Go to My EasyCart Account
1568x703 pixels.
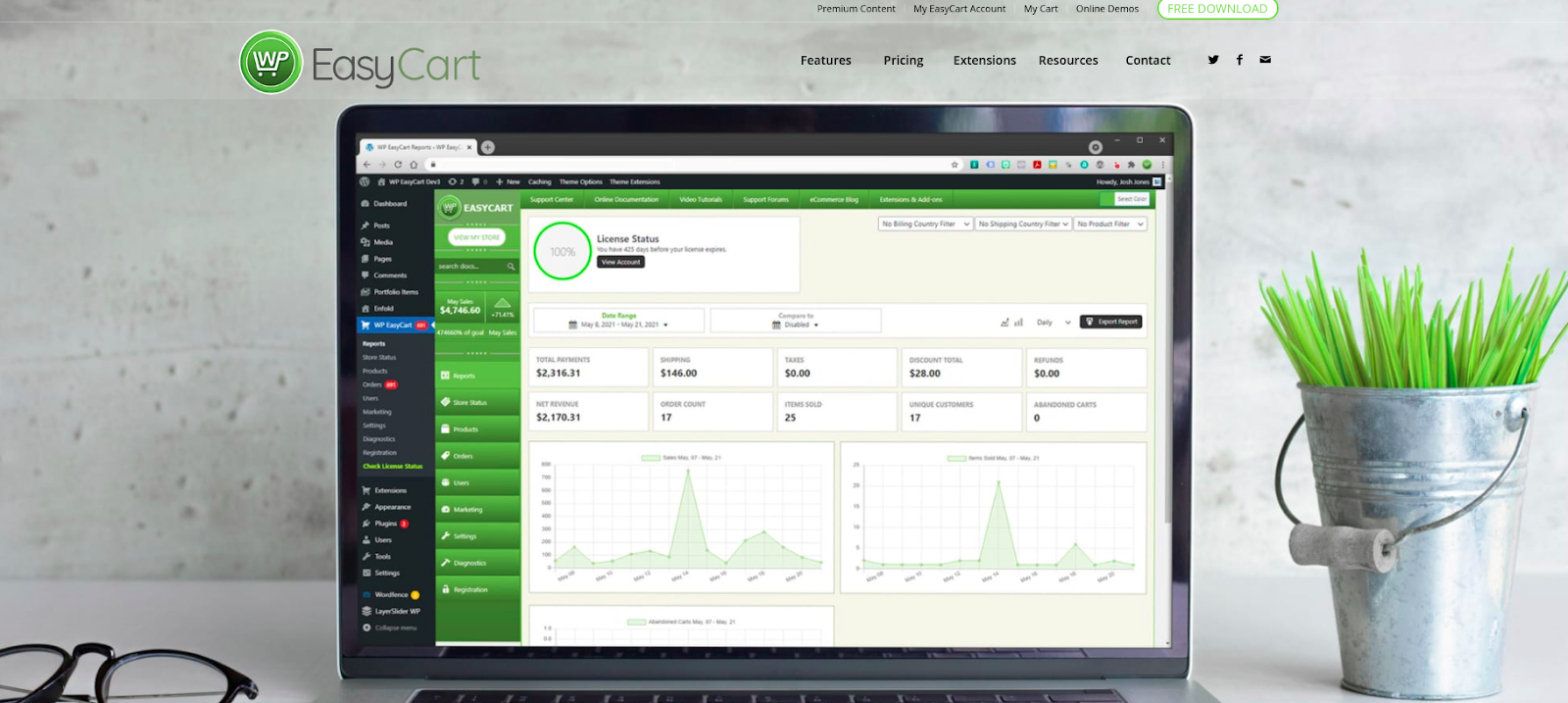coord(959,9)
